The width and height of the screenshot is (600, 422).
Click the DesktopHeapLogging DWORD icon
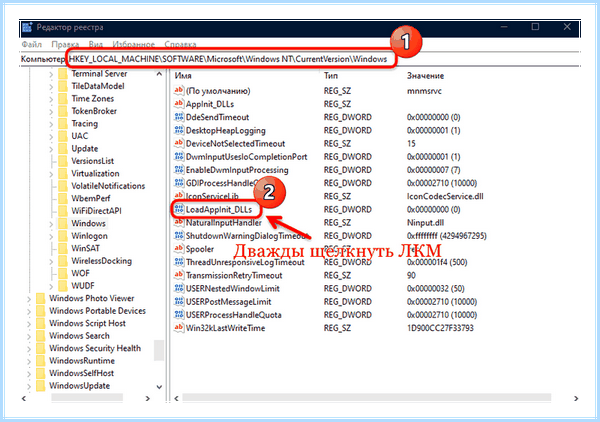(179, 130)
